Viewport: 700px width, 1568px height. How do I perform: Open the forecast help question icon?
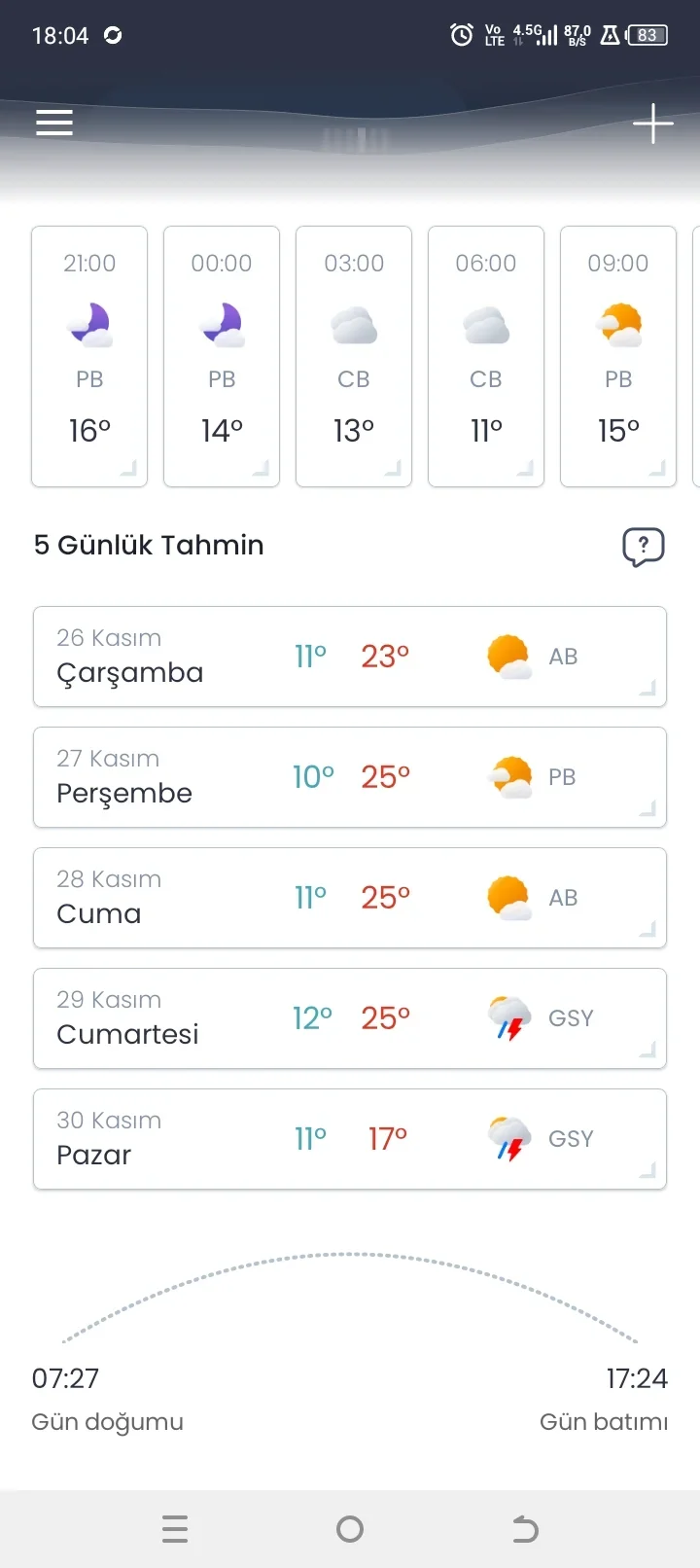click(643, 547)
